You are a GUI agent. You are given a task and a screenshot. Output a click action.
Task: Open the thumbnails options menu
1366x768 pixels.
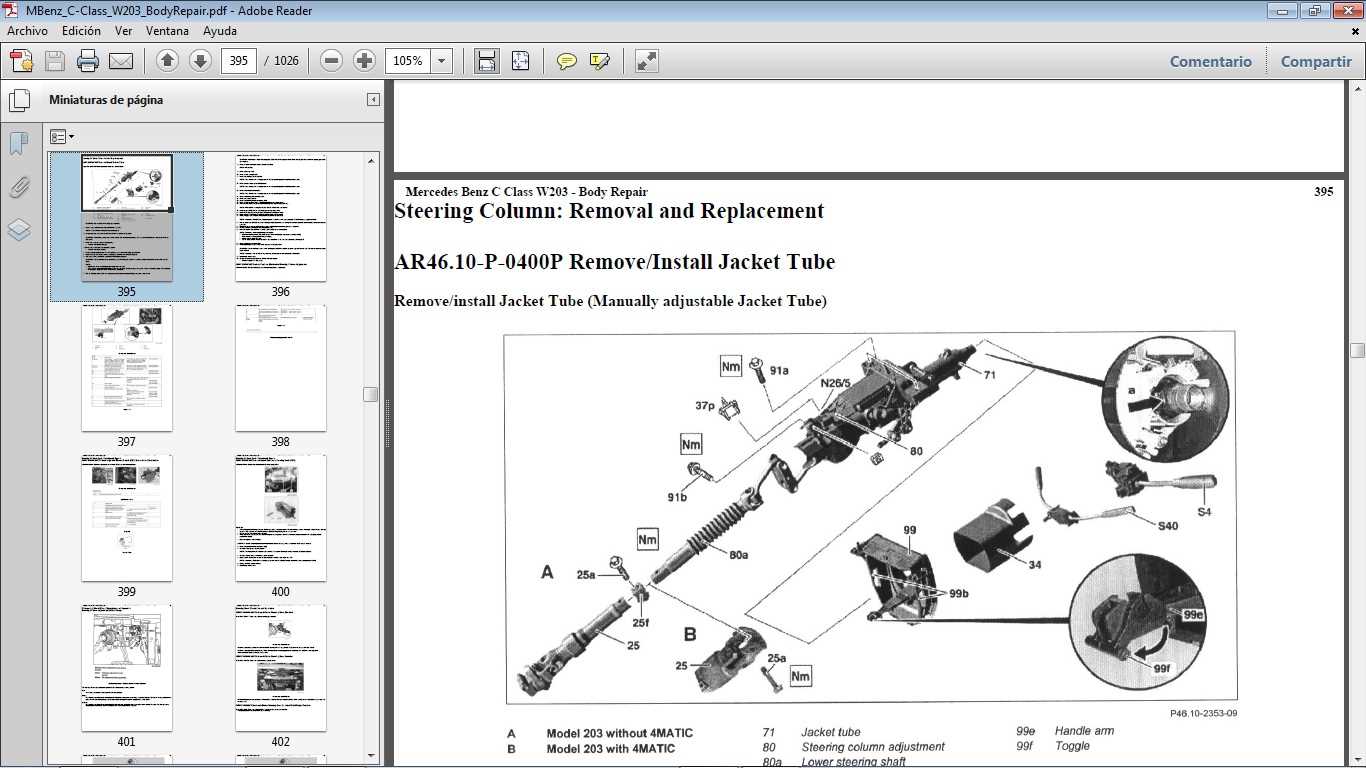tap(62, 137)
